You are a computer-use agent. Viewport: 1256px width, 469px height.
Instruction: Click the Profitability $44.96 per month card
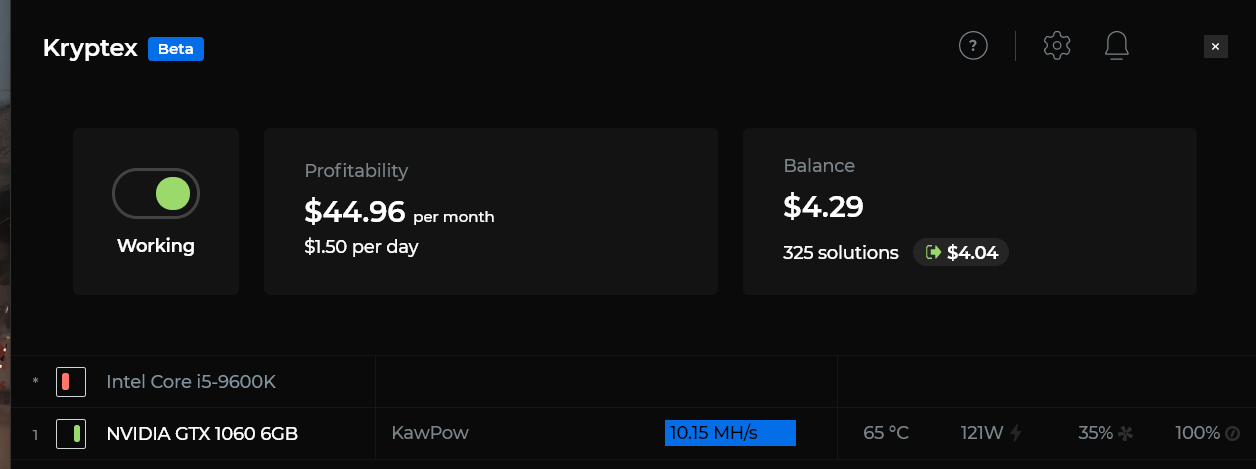tap(490, 211)
